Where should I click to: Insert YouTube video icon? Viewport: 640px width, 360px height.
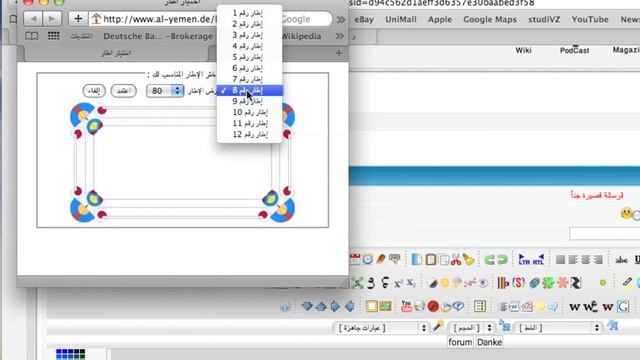(x=406, y=306)
